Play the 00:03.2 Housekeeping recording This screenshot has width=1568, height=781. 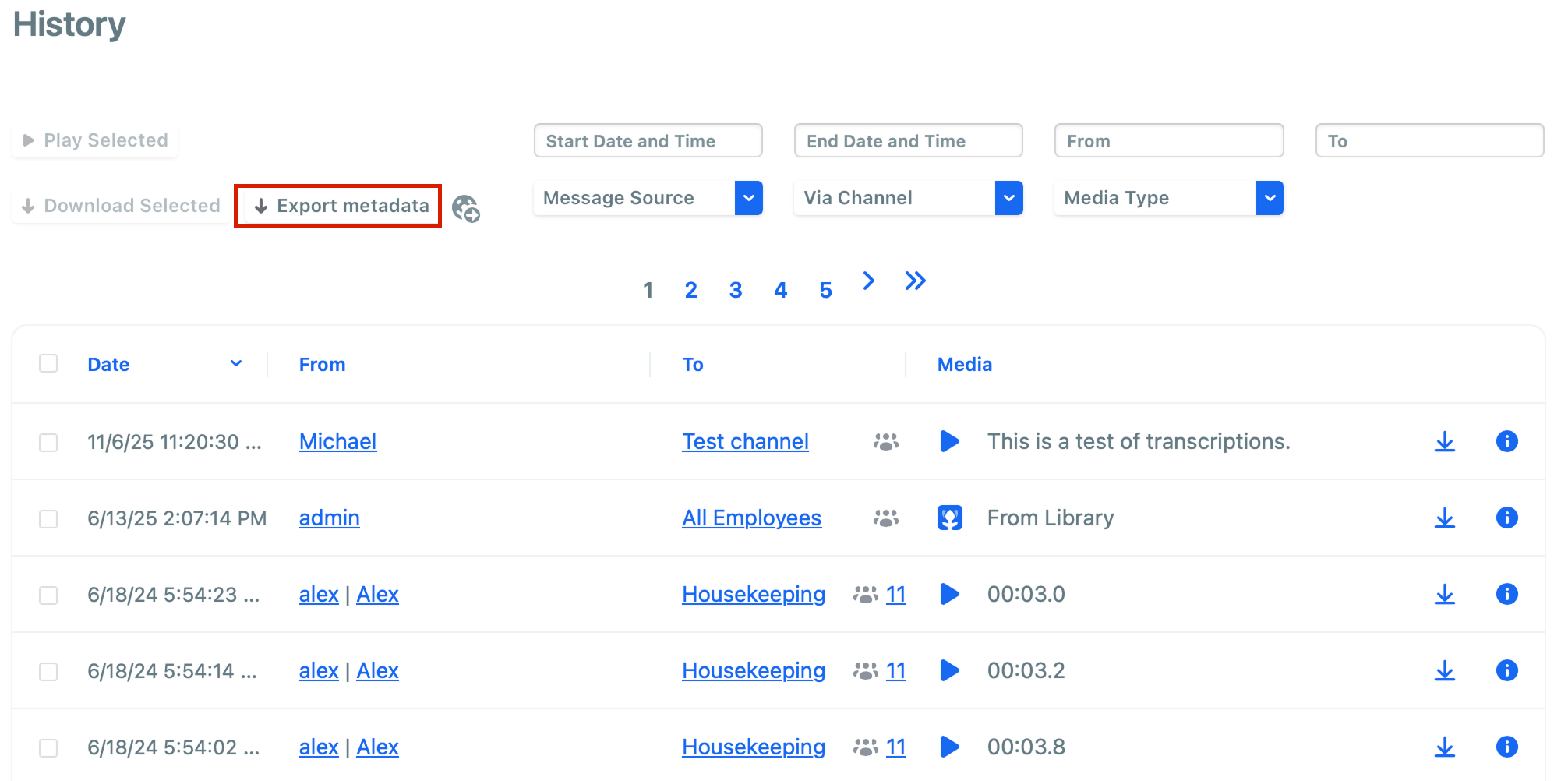(949, 670)
